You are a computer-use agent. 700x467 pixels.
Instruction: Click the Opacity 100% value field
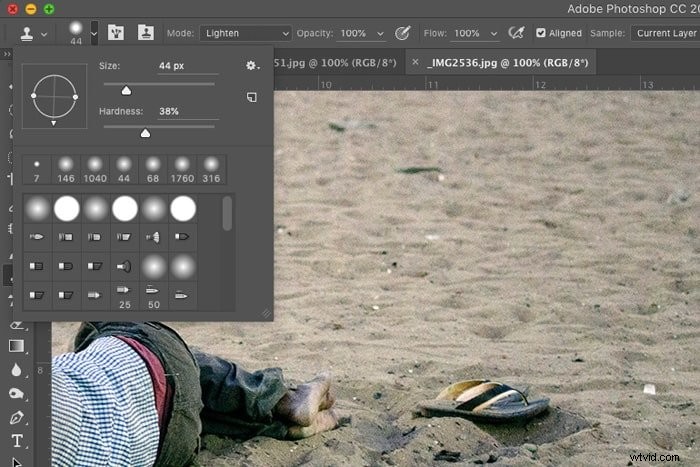pos(354,33)
